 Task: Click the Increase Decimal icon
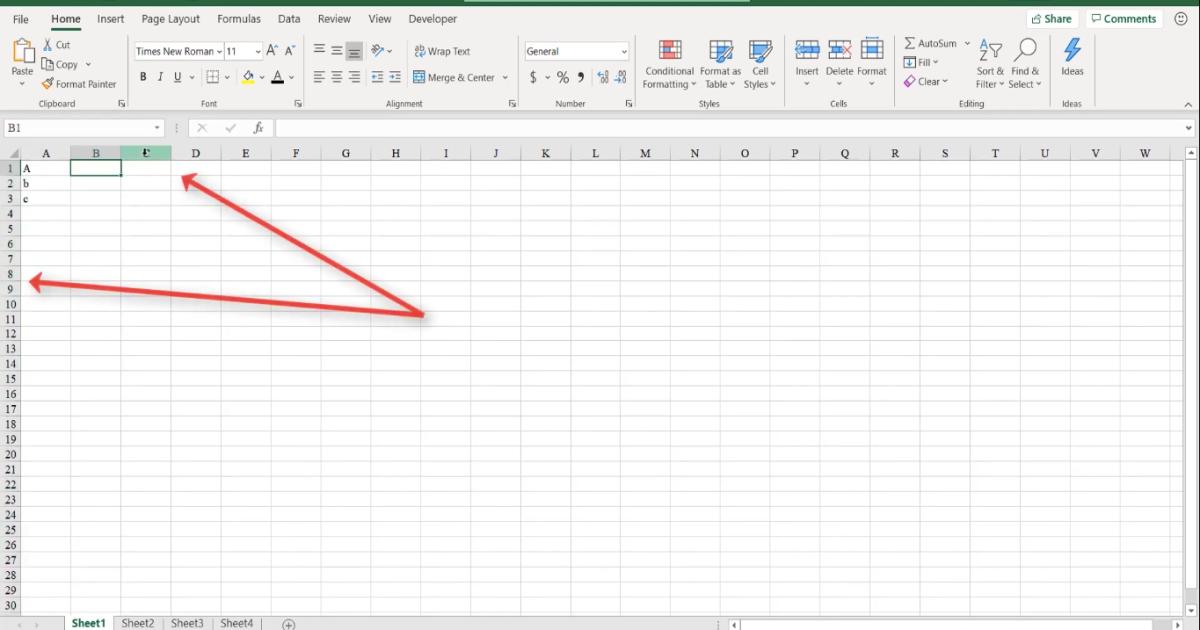(x=603, y=76)
